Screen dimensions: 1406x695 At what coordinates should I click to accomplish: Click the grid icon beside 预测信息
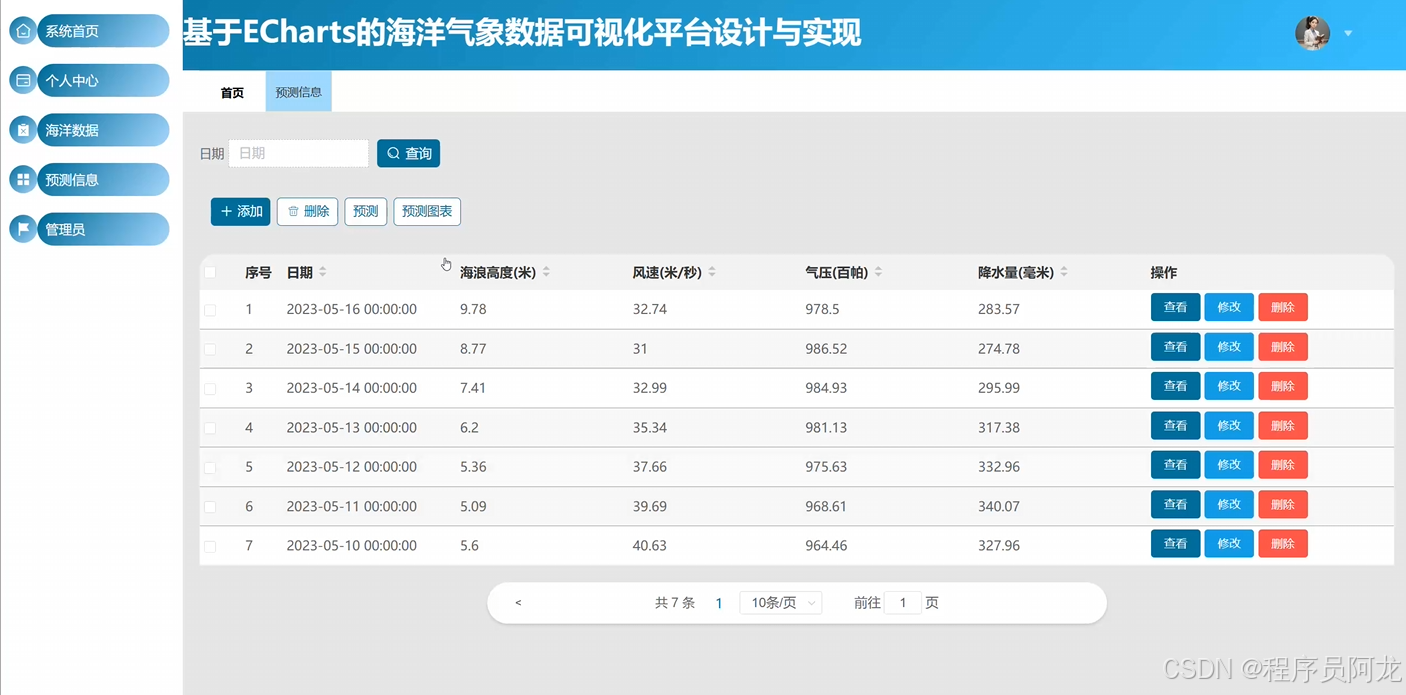point(23,180)
